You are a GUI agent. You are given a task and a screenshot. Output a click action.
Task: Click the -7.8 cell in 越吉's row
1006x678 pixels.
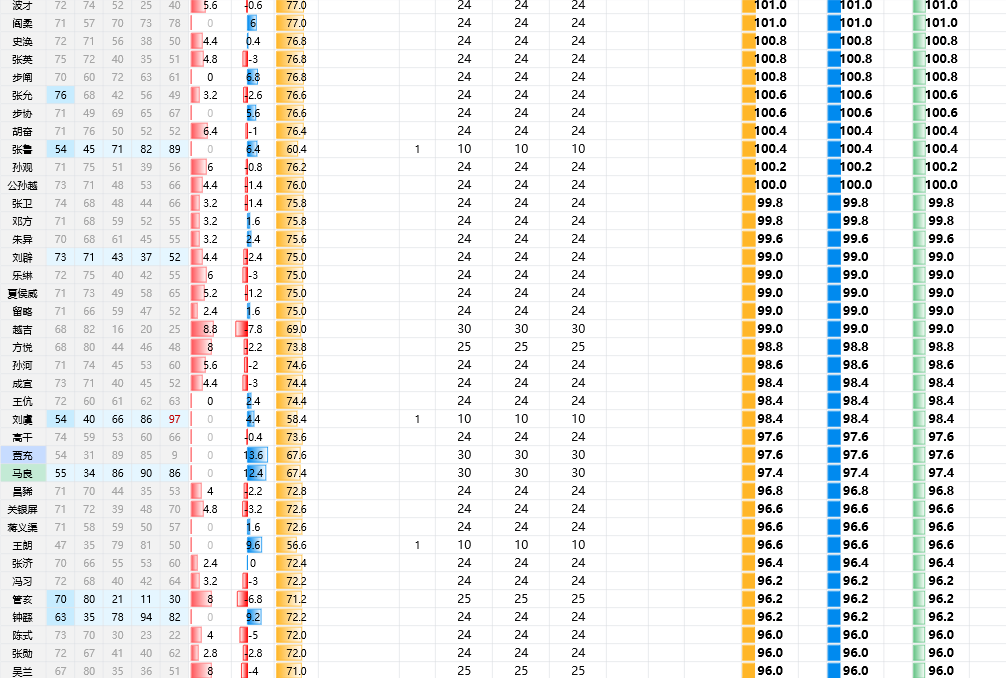254,329
